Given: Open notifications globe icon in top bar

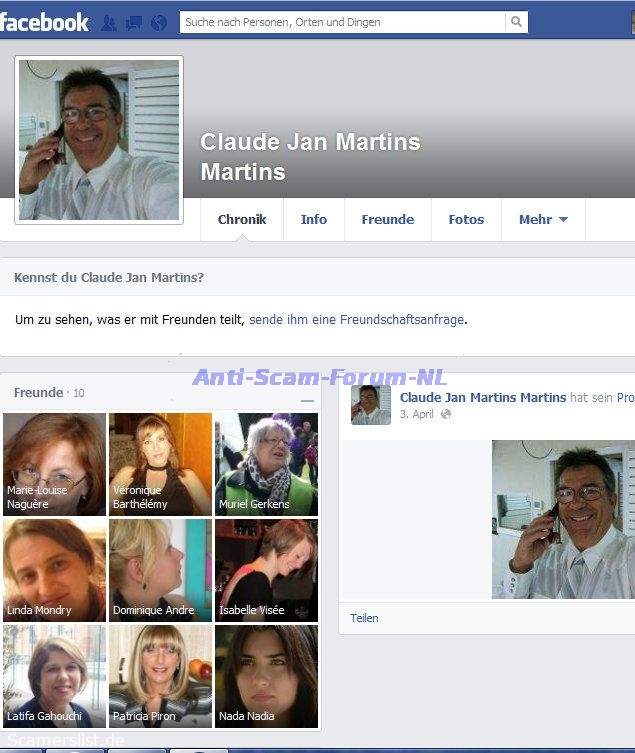Looking at the screenshot, I should [x=158, y=22].
